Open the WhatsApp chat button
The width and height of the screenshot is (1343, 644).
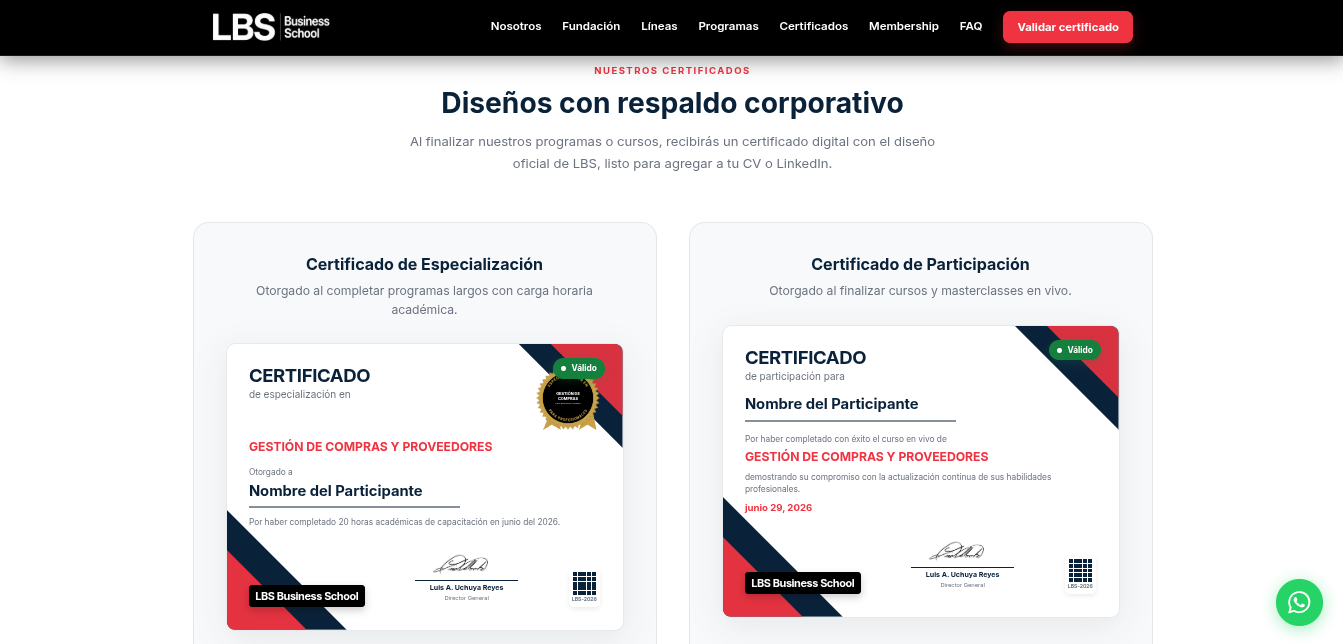[x=1299, y=602]
